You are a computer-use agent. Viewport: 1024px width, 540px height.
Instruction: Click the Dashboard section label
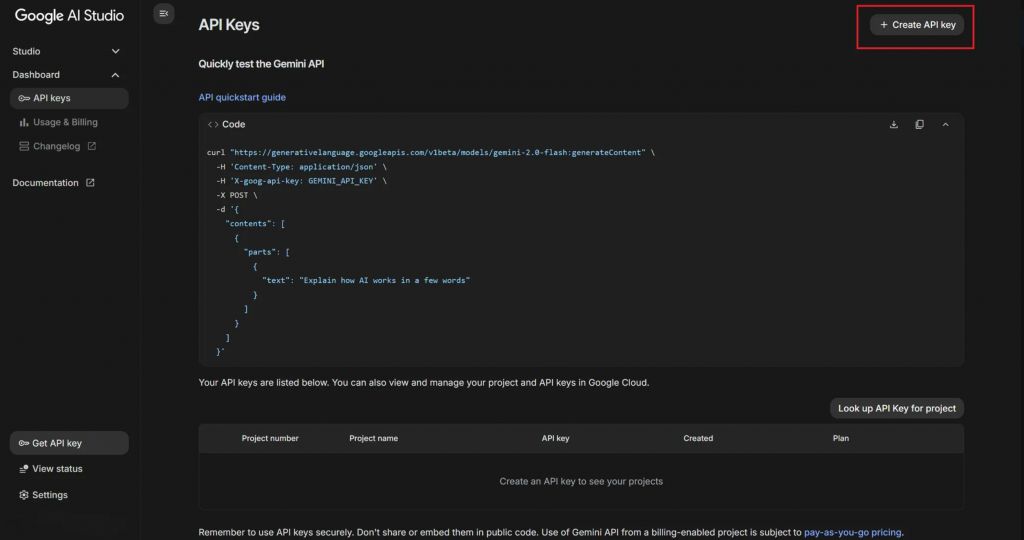[x=36, y=75]
